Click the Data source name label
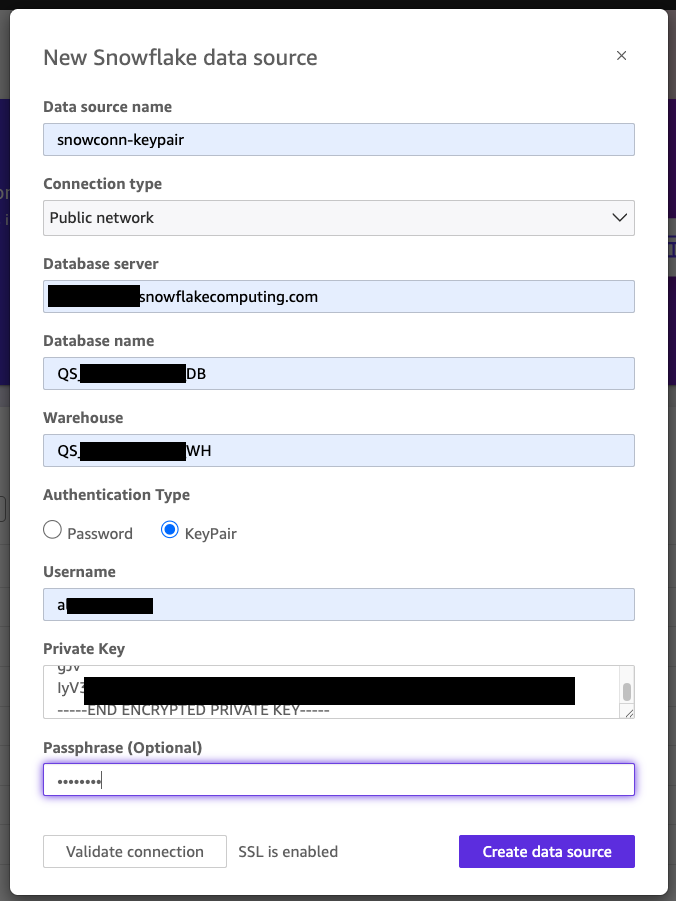The width and height of the screenshot is (676, 901). click(107, 107)
